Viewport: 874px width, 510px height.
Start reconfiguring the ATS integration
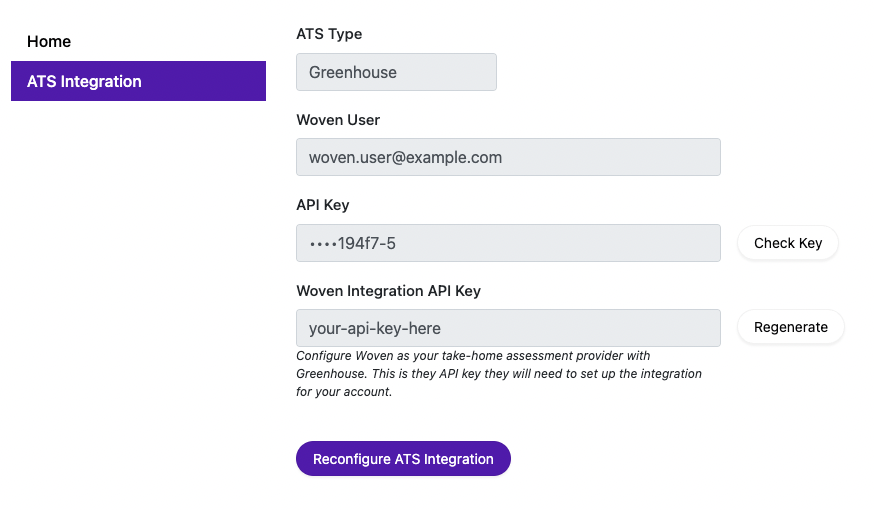point(403,459)
